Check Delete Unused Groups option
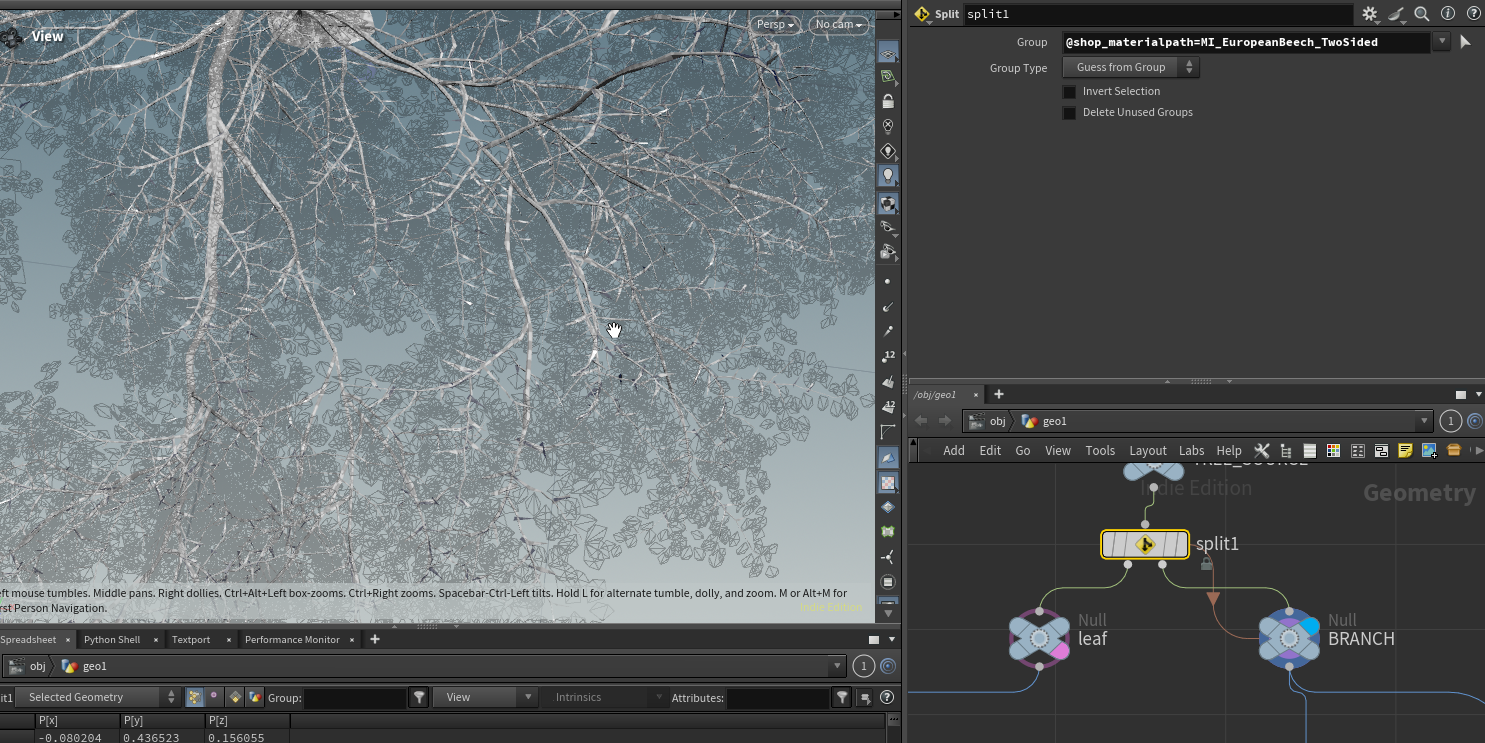The width and height of the screenshot is (1485, 743). click(x=1069, y=112)
